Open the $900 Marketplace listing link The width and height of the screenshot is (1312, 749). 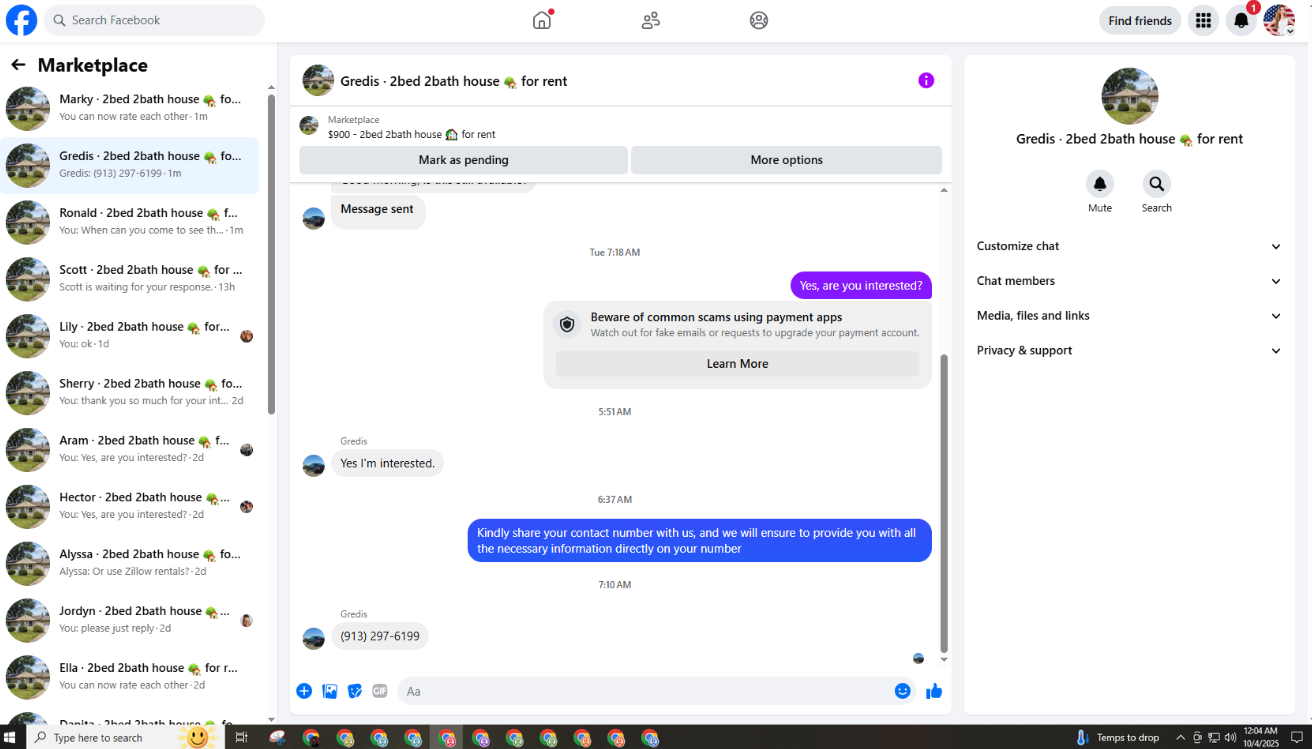(x=411, y=134)
